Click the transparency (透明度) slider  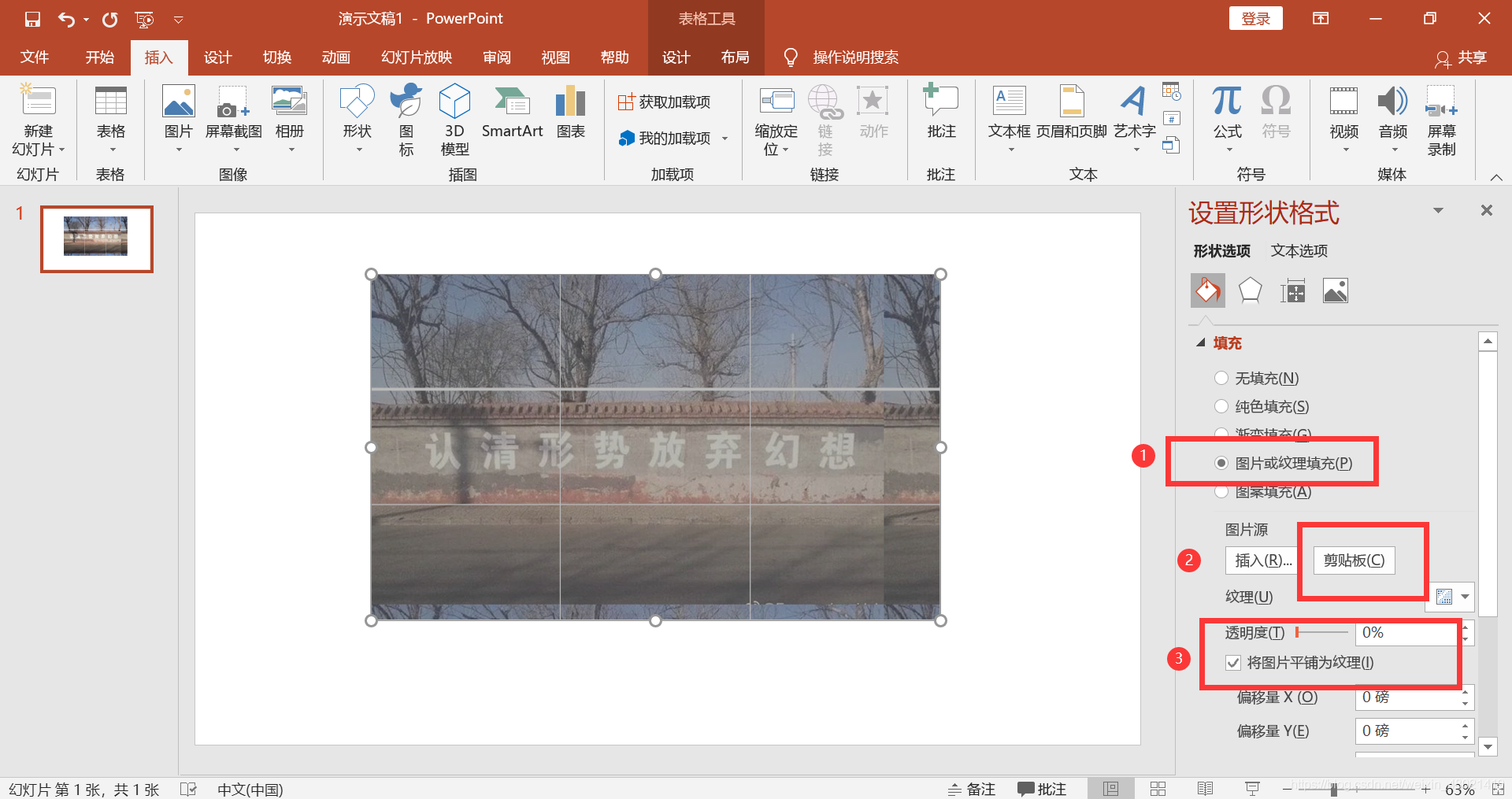[1322, 632]
